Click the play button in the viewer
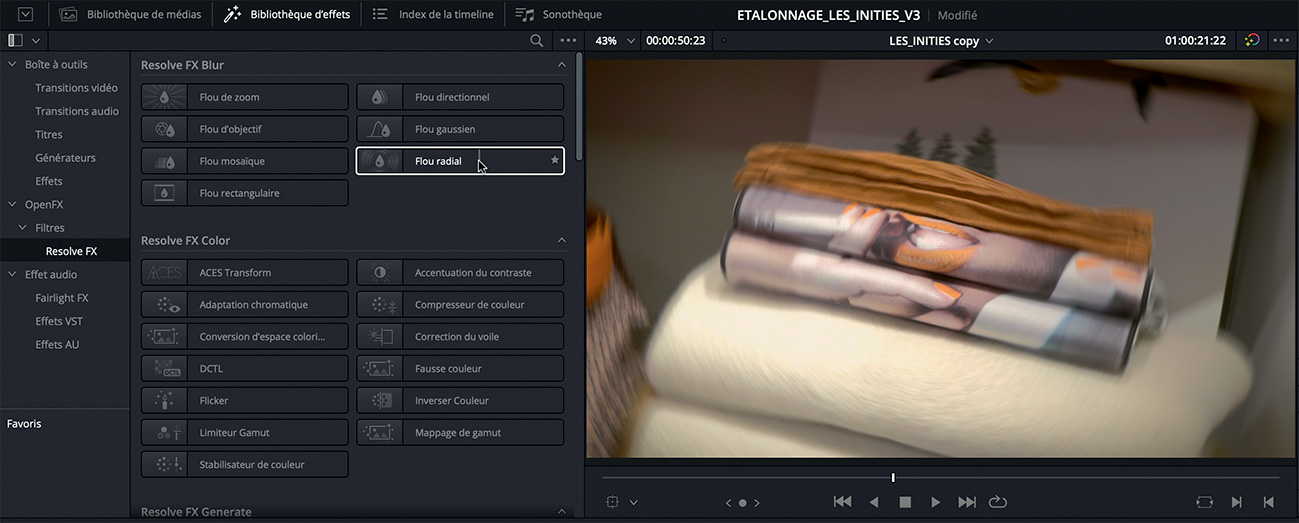The height and width of the screenshot is (523, 1299). [x=935, y=502]
